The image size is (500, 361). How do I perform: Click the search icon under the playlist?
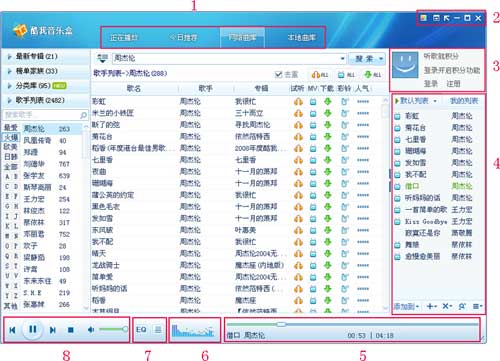[x=462, y=306]
